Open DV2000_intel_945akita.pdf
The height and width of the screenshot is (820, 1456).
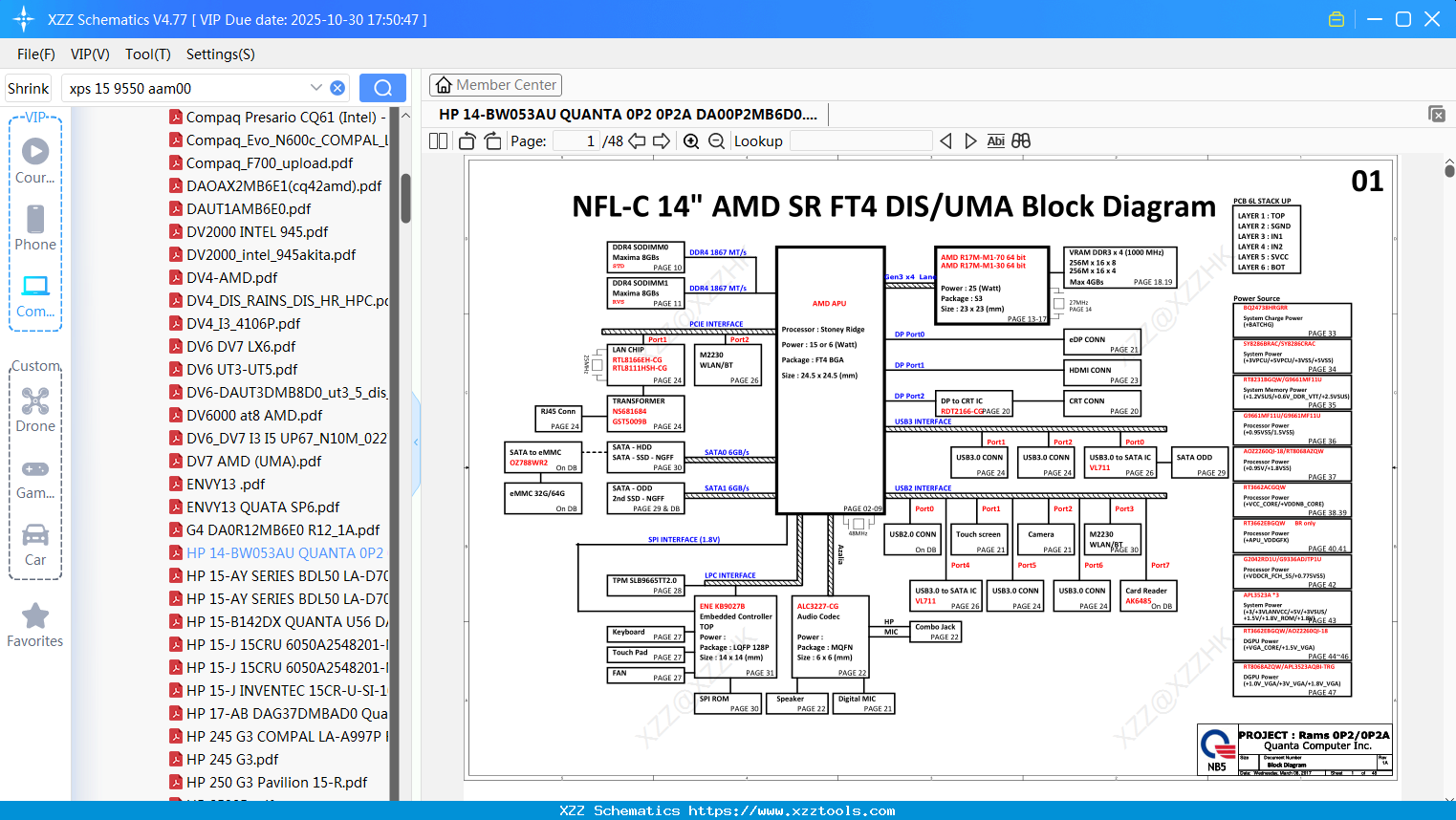tap(262, 255)
